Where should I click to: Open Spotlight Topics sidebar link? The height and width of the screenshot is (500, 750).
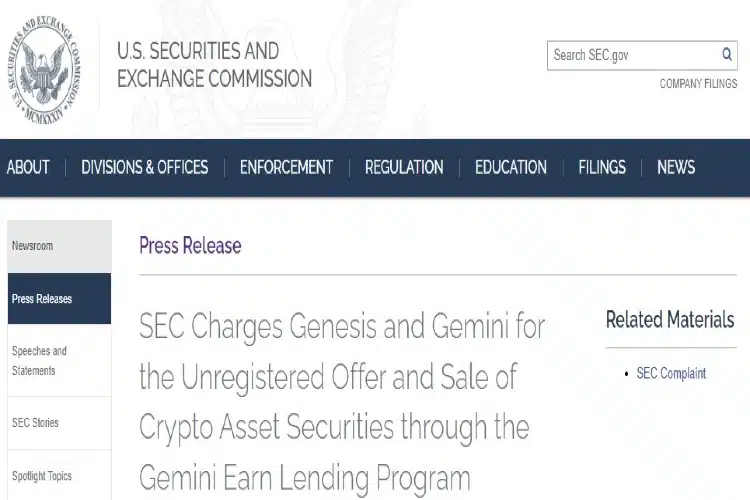click(x=60, y=476)
